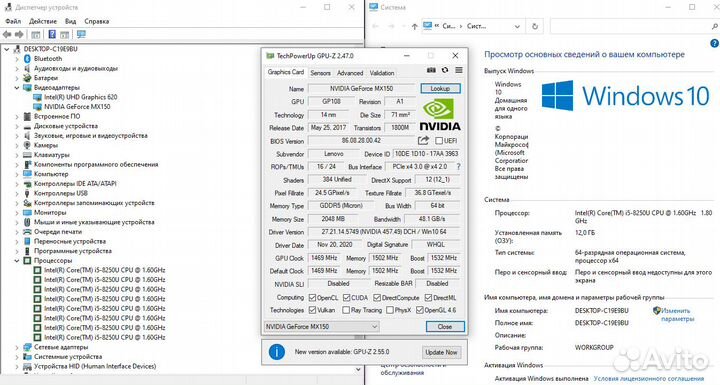Screen dimensions: 720x385
Task: Click the Device Manager scrollbar down arrow
Action: click(x=358, y=369)
